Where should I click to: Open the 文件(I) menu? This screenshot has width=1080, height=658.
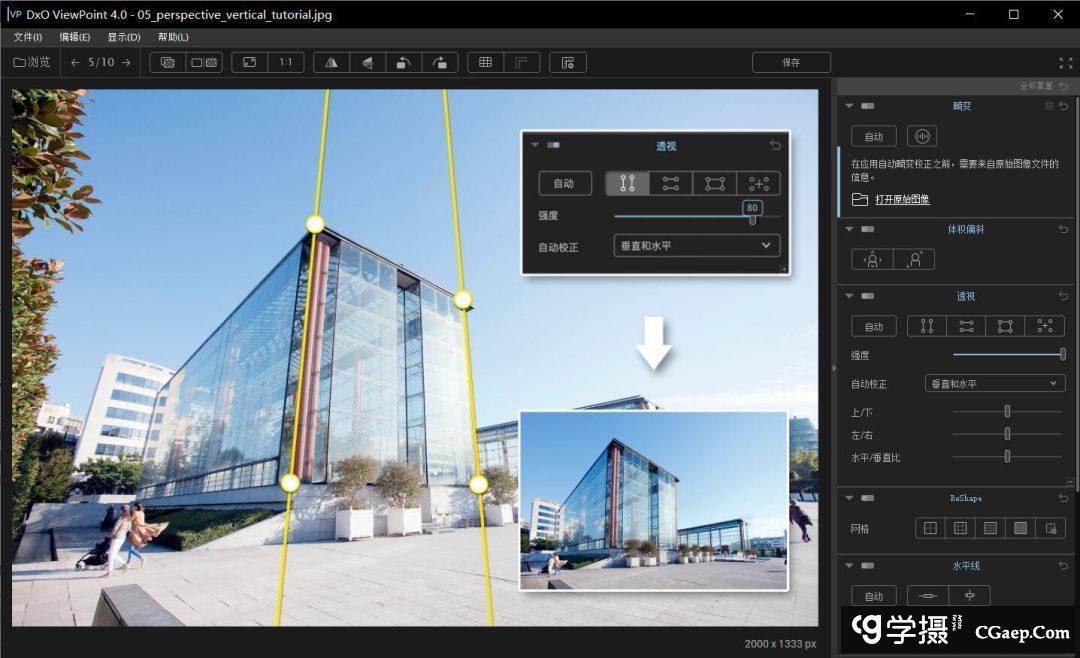(x=28, y=37)
